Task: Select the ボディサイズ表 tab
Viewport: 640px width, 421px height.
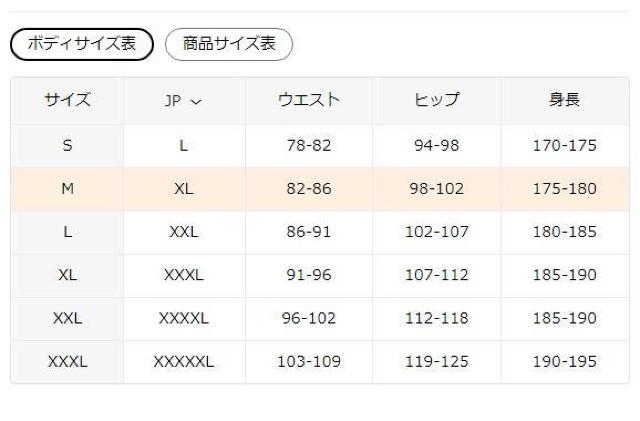Action: (81, 44)
